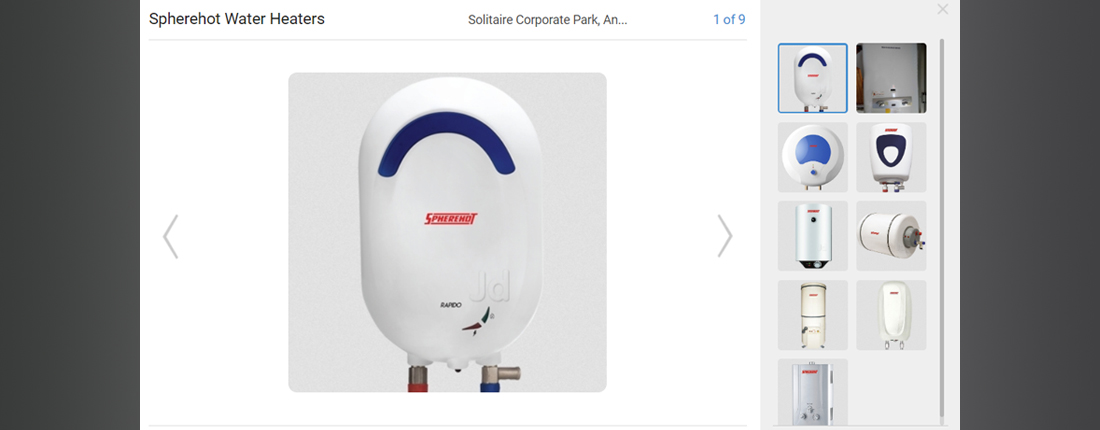
Task: Open the silver gas geyser thumbnail
Action: click(x=812, y=392)
